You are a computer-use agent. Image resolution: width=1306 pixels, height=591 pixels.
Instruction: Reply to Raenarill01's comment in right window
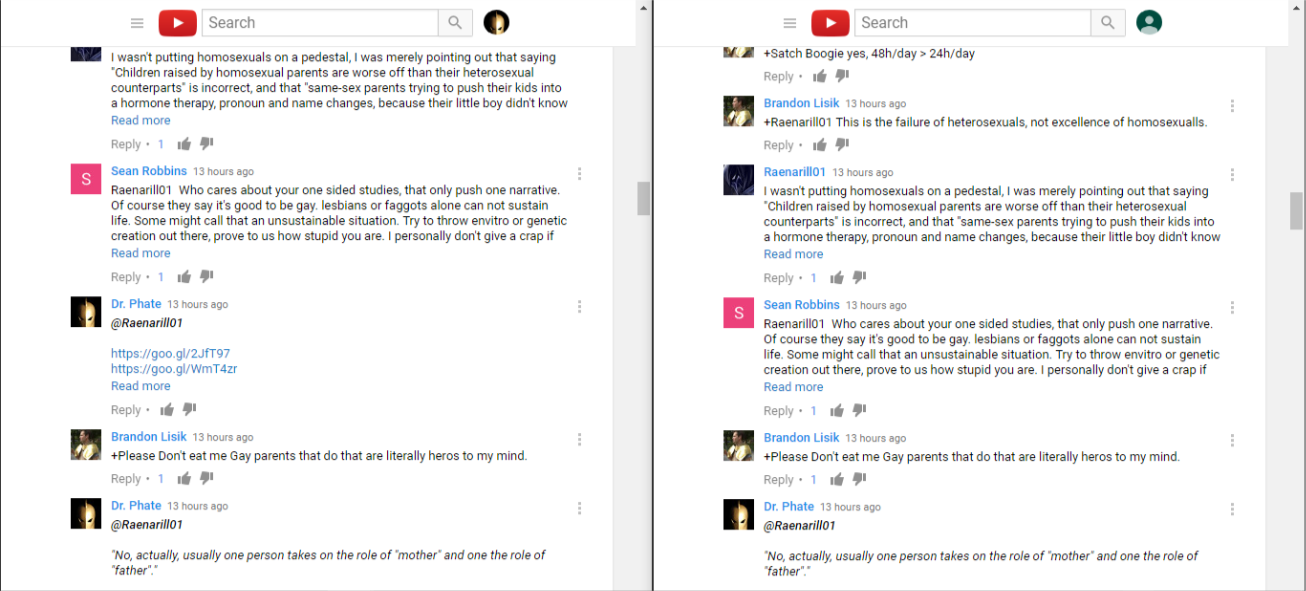click(779, 278)
